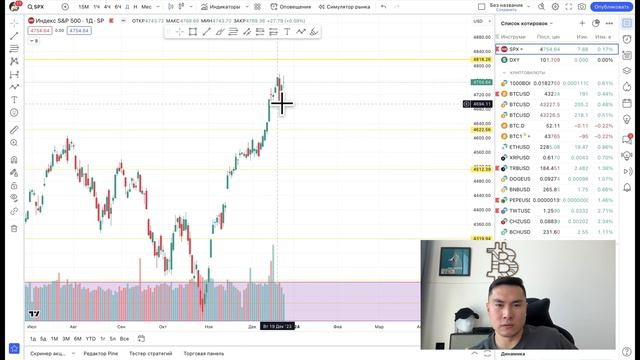The width and height of the screenshot is (640, 360).
Task: Select the ruler measure tool
Action: (14, 130)
